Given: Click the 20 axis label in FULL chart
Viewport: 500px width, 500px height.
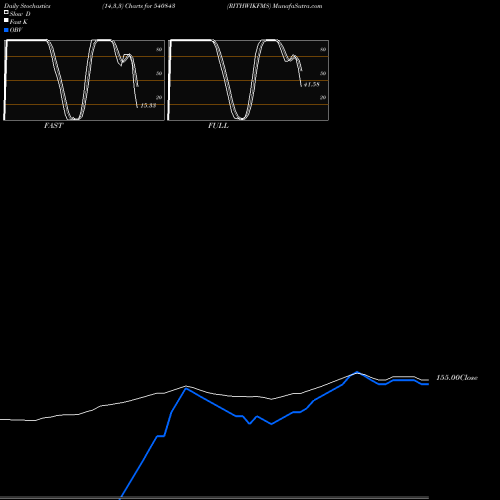Looking at the screenshot, I should click(x=323, y=97).
